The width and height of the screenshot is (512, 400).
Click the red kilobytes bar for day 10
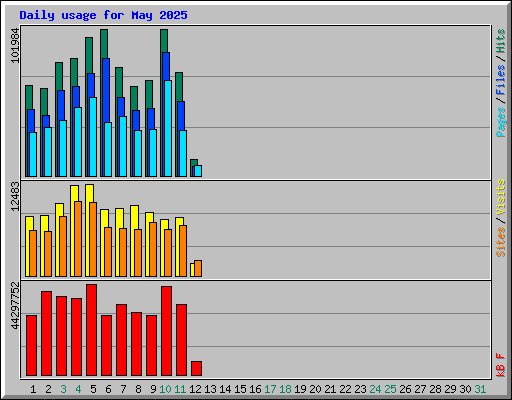click(166, 331)
